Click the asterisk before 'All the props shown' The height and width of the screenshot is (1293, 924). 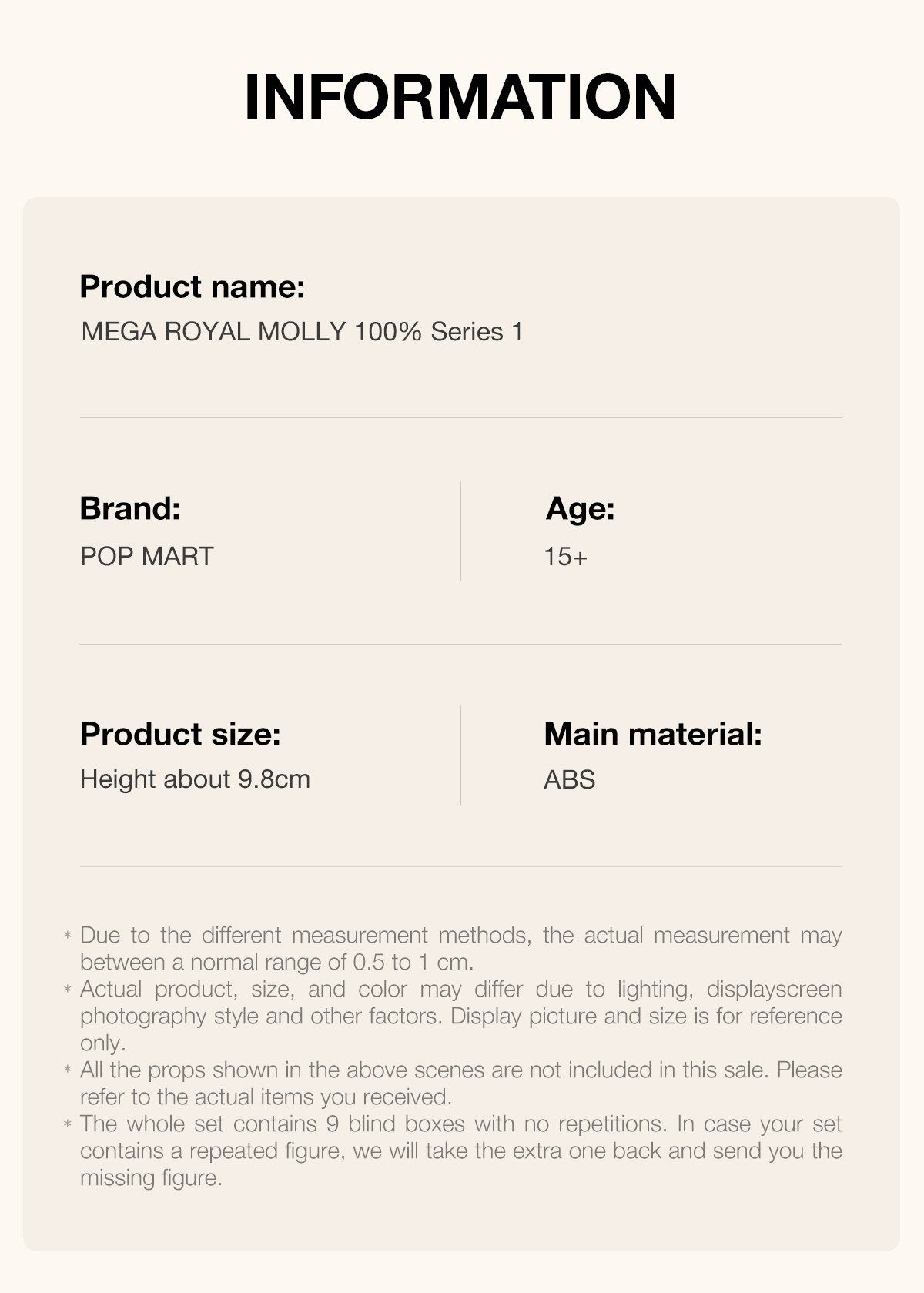click(68, 1070)
